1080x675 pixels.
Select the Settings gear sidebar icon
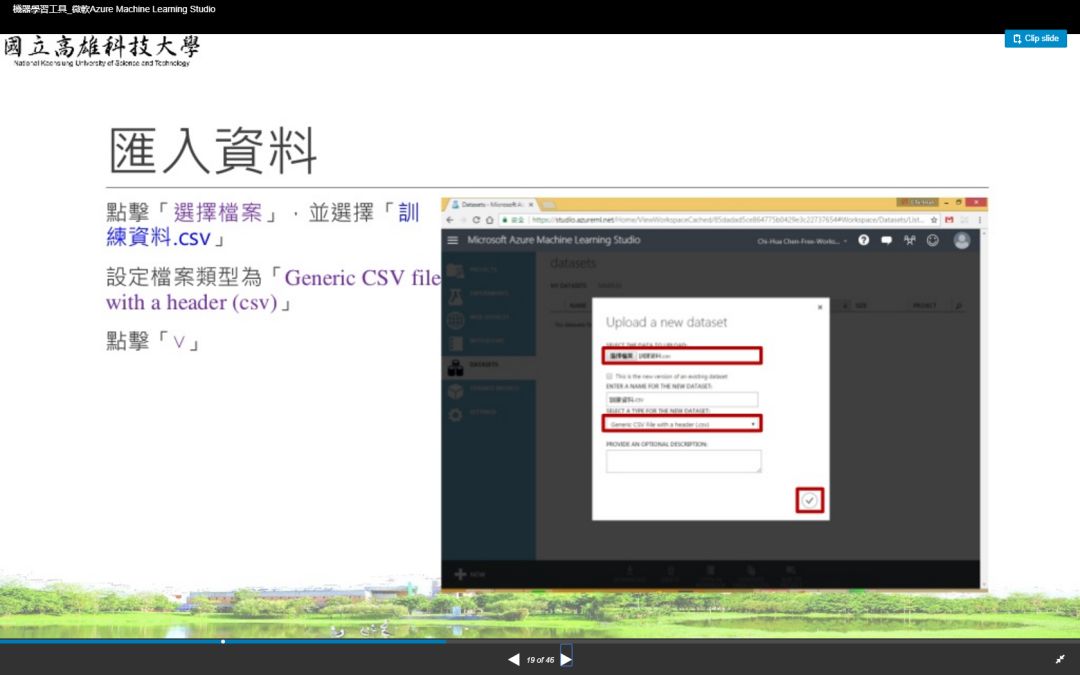point(455,415)
